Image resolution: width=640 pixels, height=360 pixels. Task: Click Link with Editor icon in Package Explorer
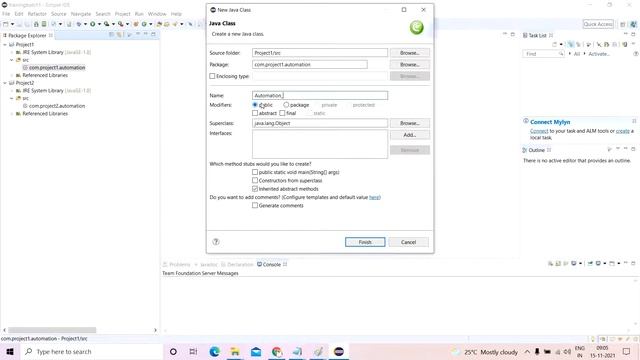[x=120, y=35]
